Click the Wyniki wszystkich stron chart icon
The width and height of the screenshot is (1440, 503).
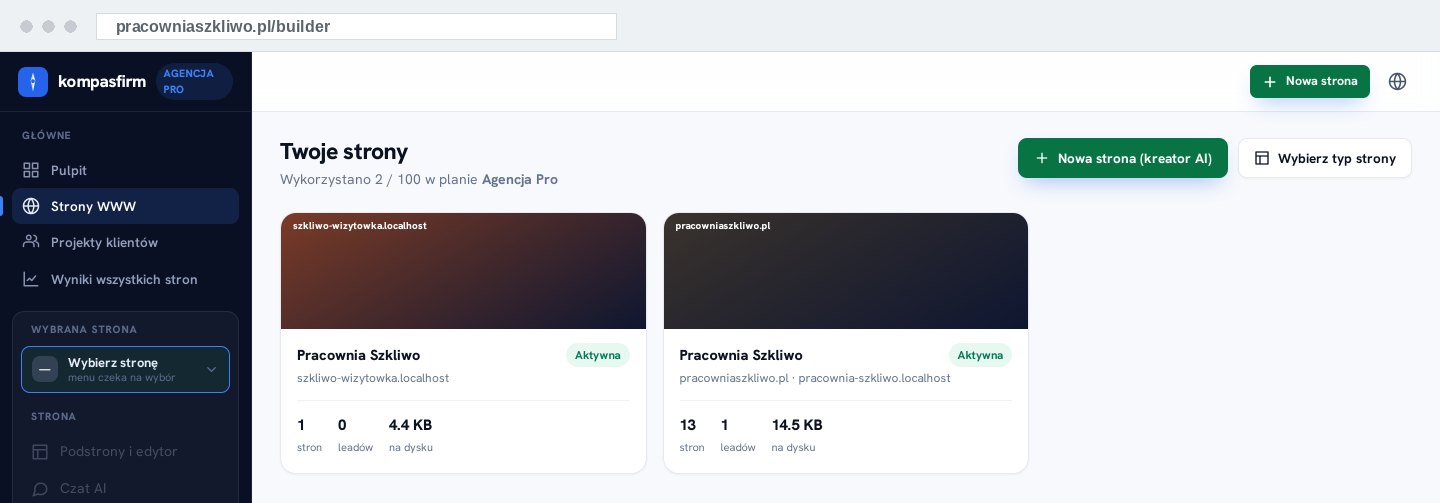pos(31,279)
